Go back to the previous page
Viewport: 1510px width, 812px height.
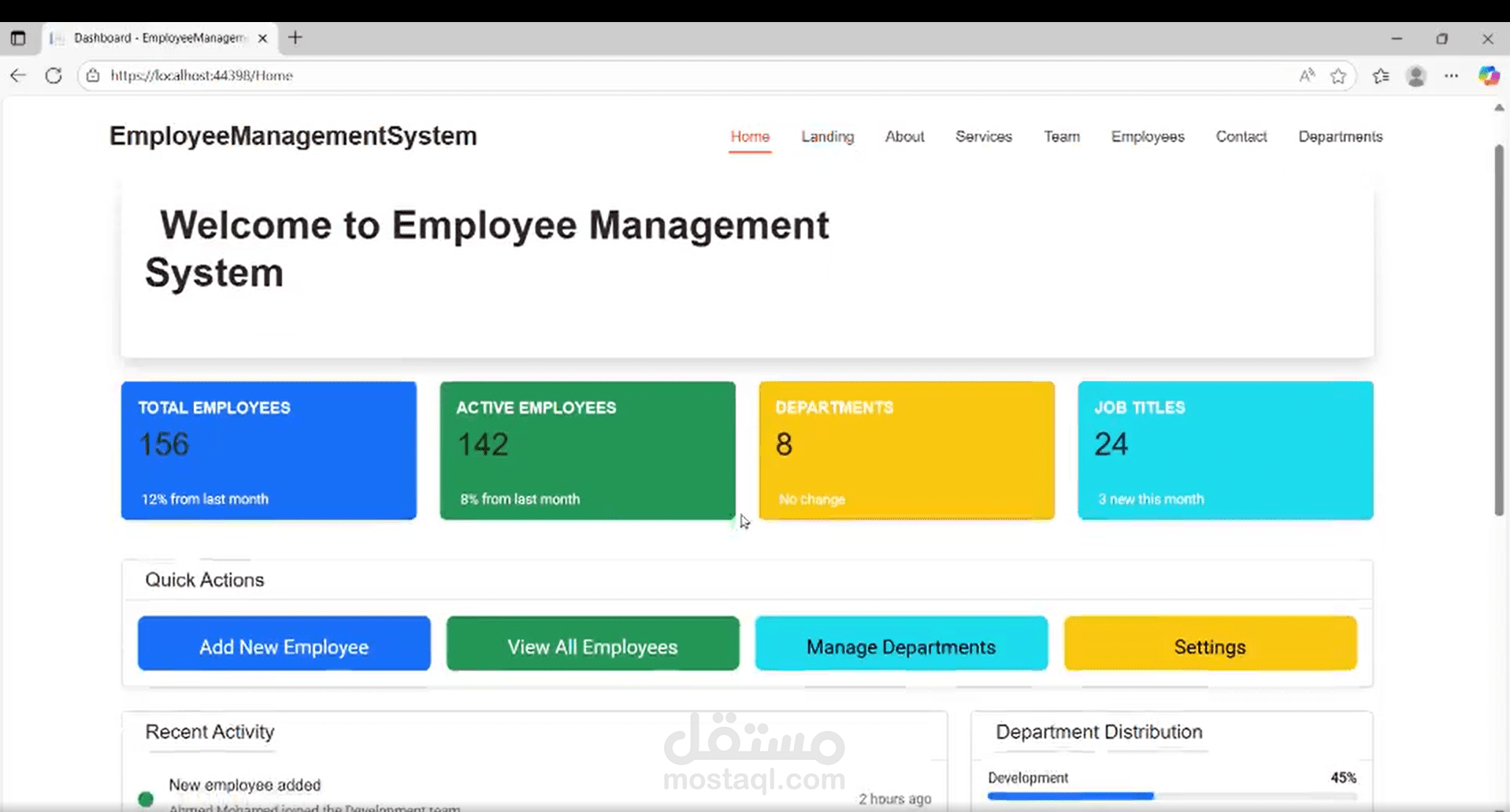pos(18,75)
